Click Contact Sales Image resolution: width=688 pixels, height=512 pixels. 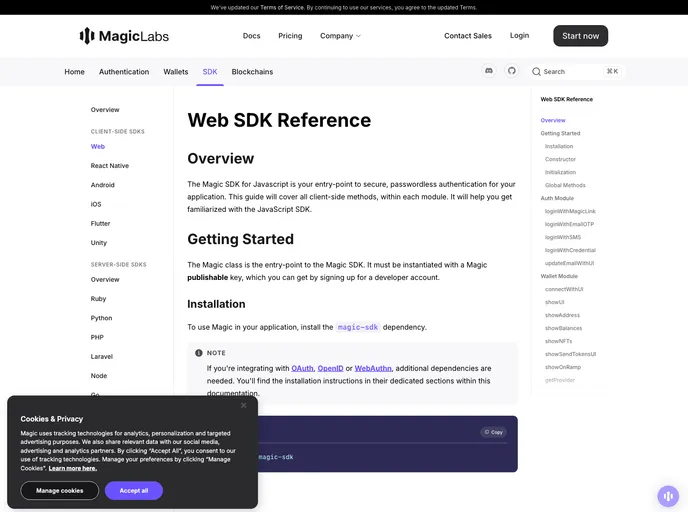(x=468, y=36)
